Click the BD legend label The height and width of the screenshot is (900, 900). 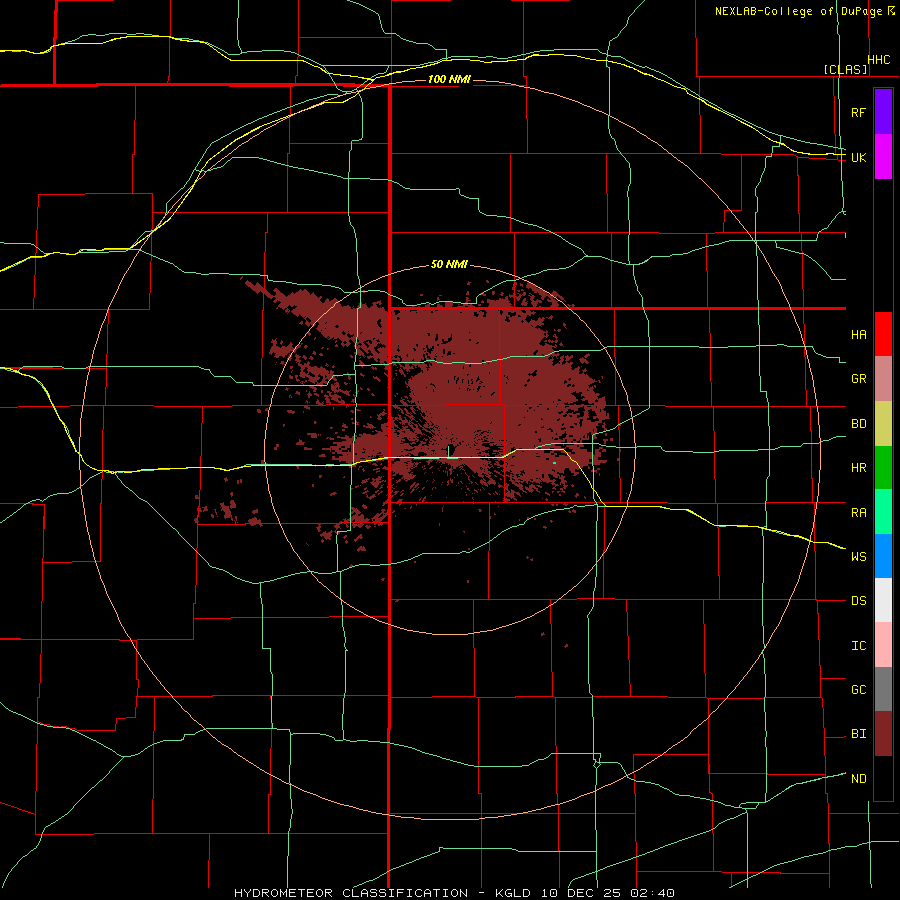pos(858,424)
